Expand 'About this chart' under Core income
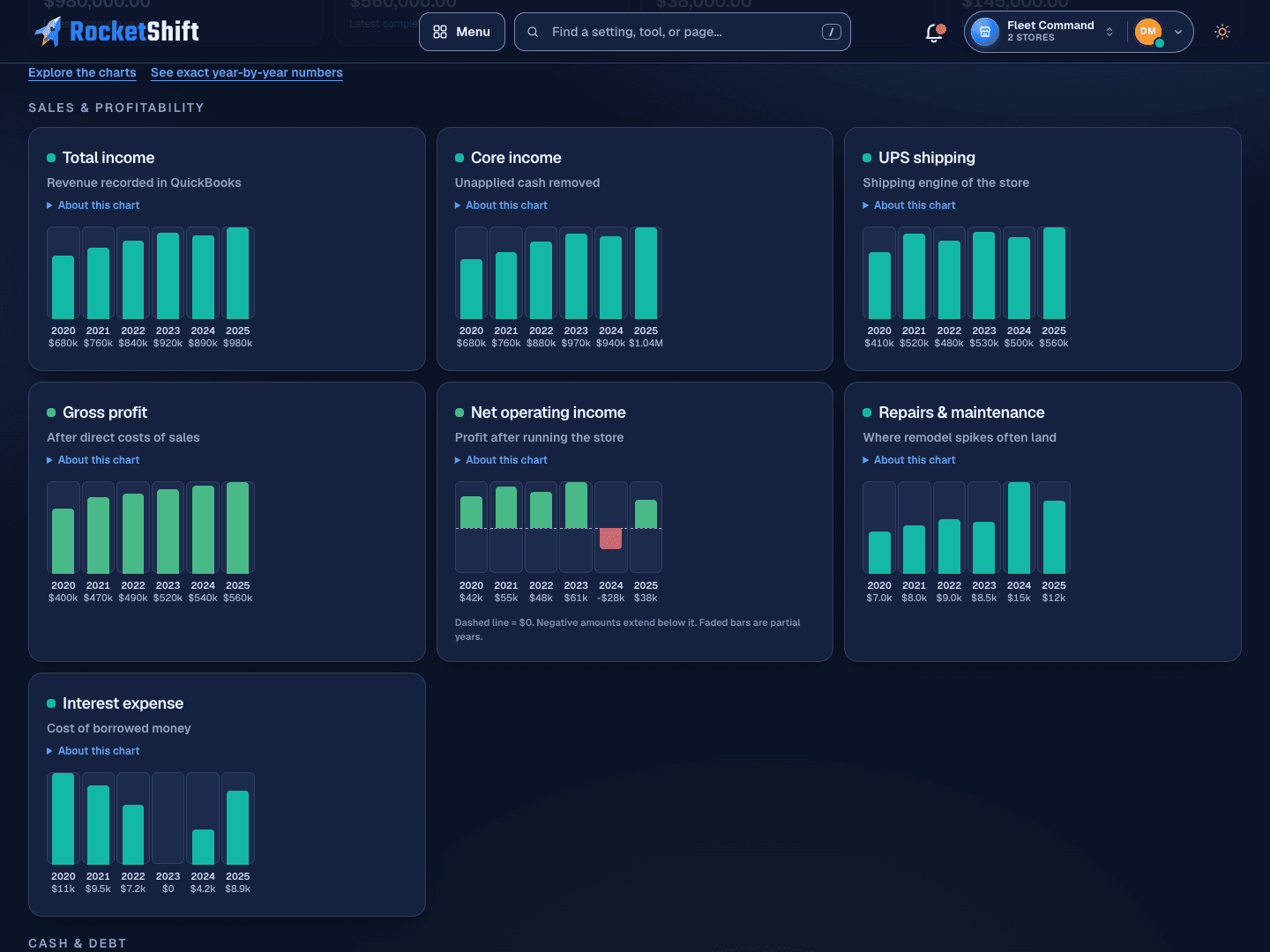 click(502, 205)
